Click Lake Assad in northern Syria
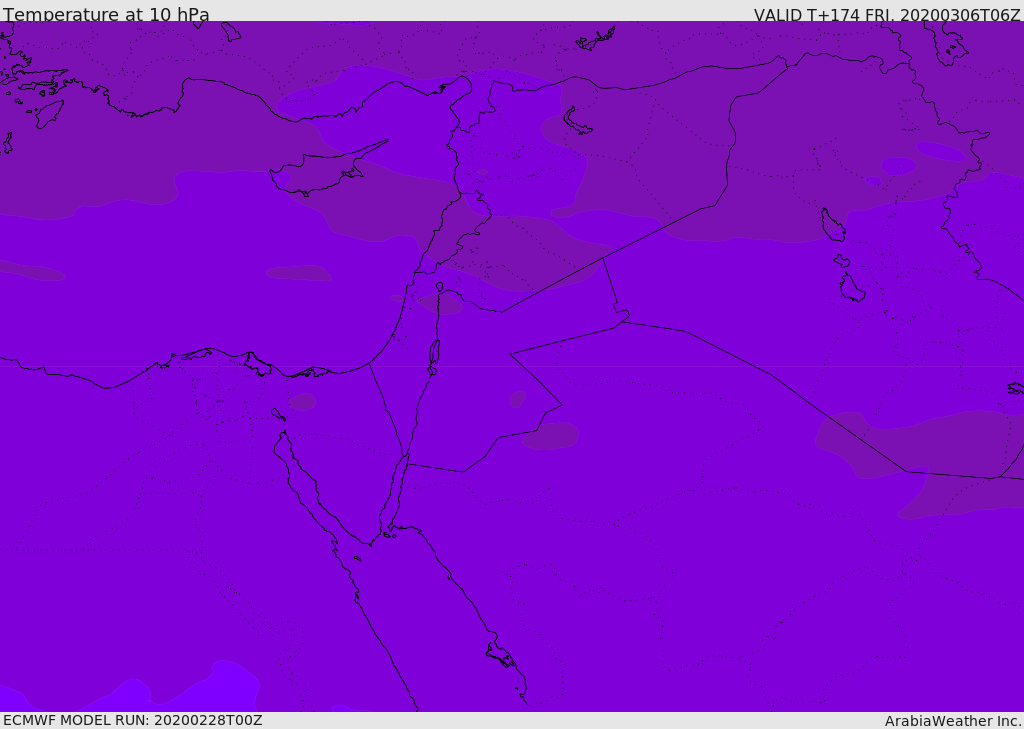Viewport: 1024px width, 729px height. pyautogui.click(x=577, y=122)
